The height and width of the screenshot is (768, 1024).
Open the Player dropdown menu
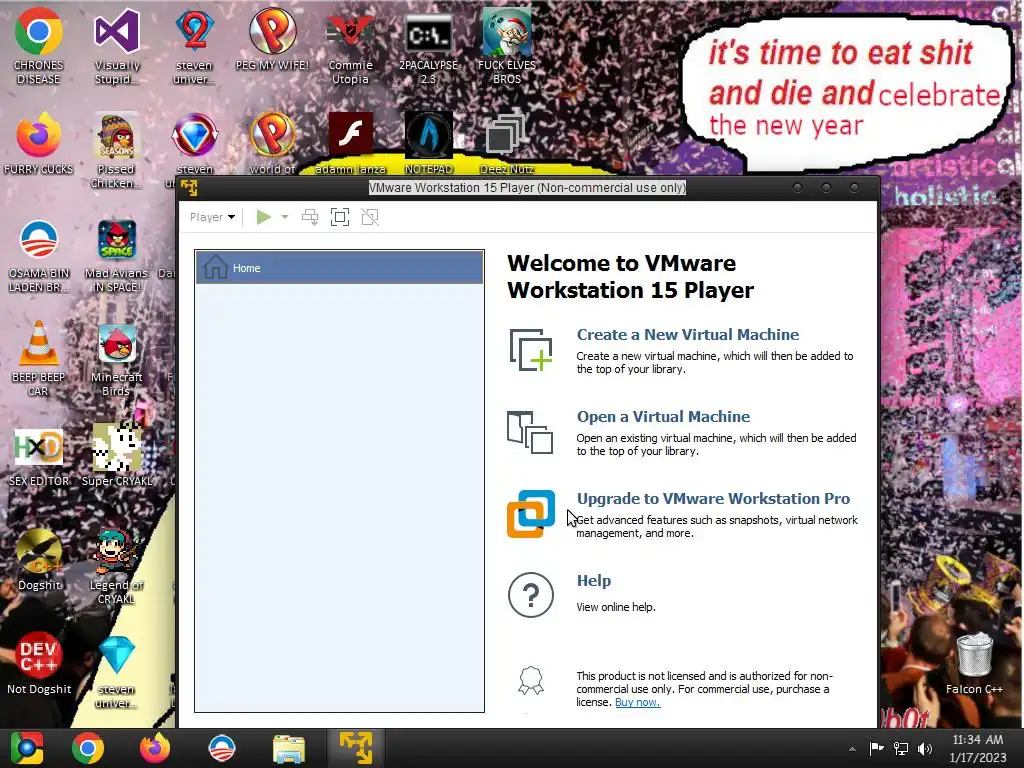coord(212,217)
